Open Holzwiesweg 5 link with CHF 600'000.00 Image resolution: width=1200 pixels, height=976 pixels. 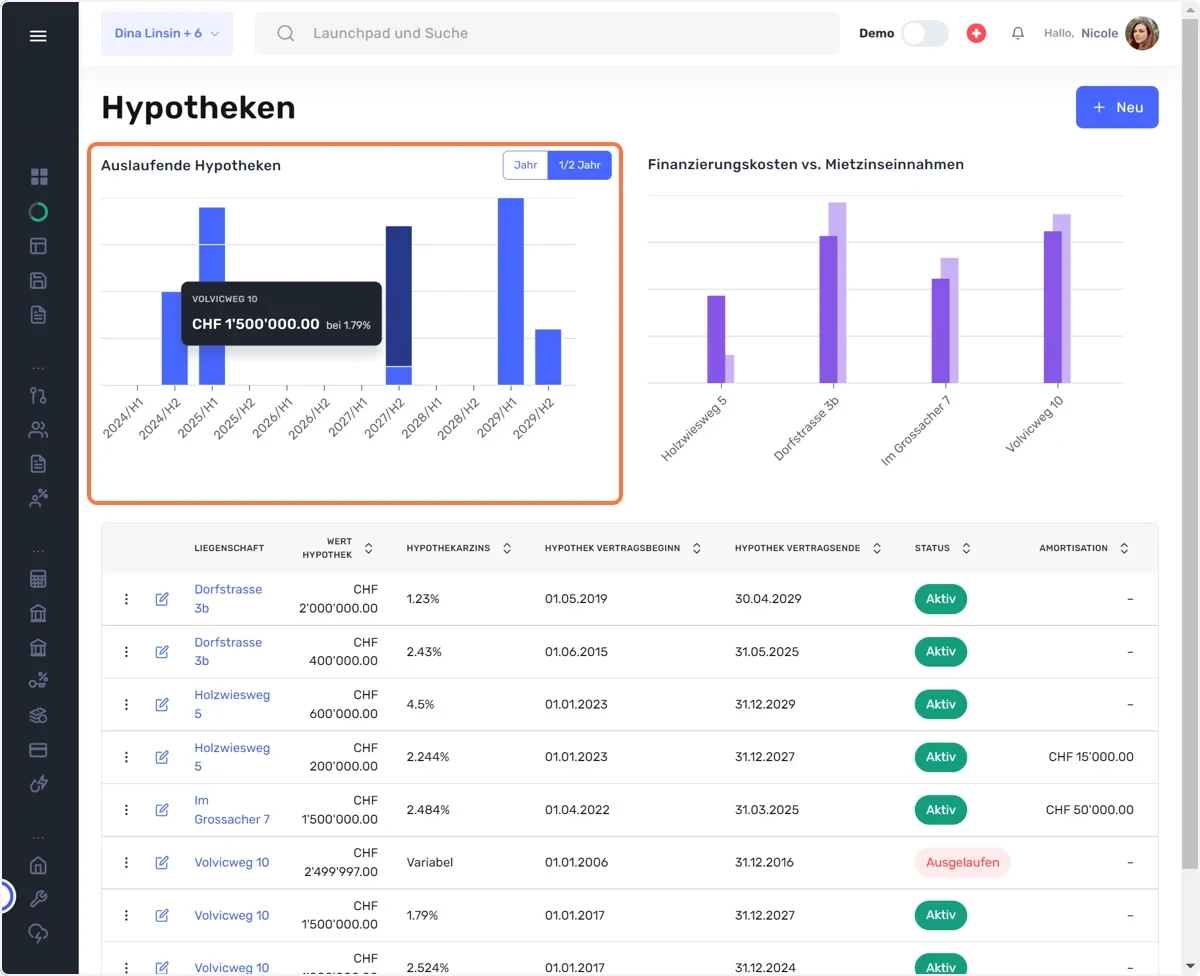(232, 704)
